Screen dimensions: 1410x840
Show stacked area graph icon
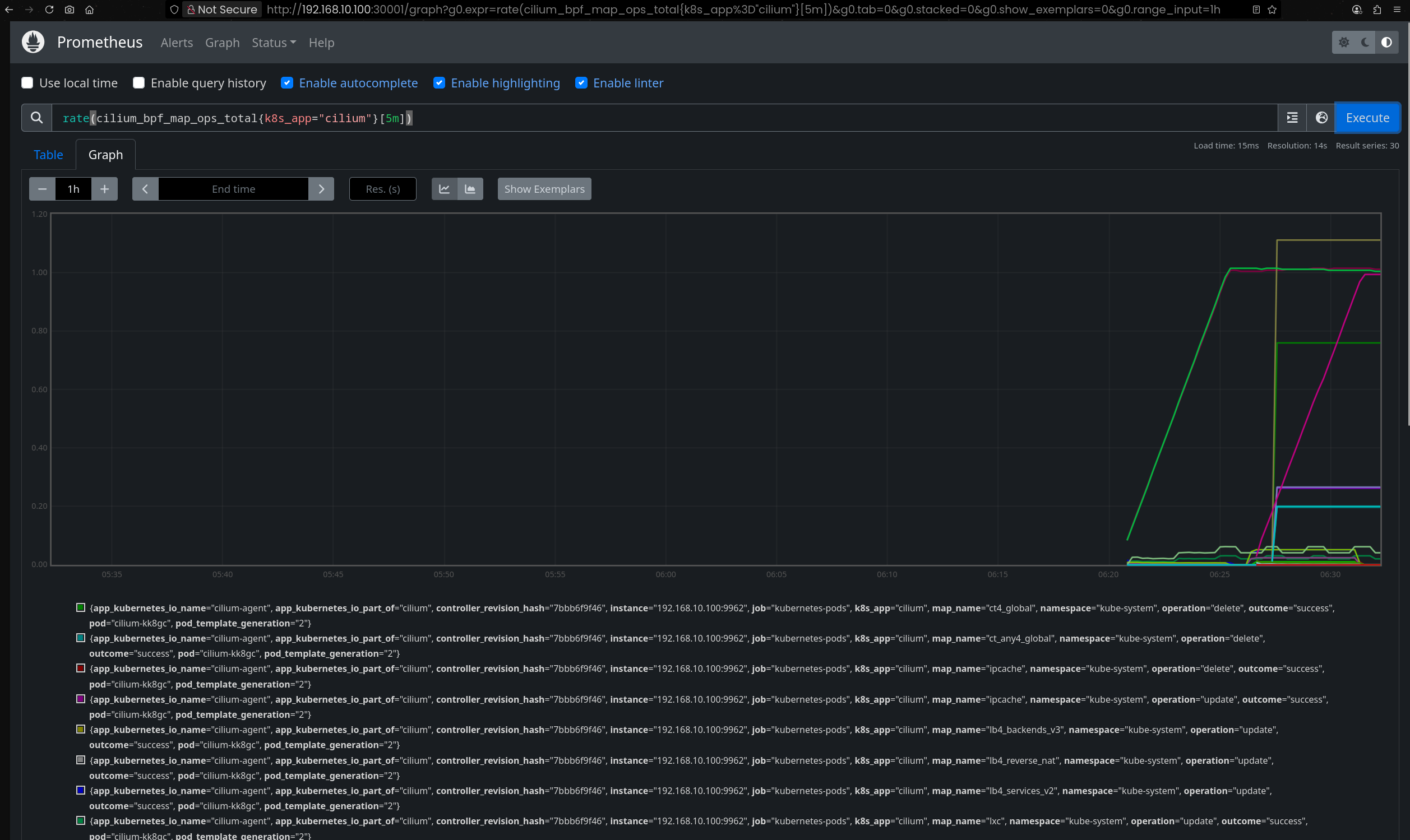click(x=470, y=189)
